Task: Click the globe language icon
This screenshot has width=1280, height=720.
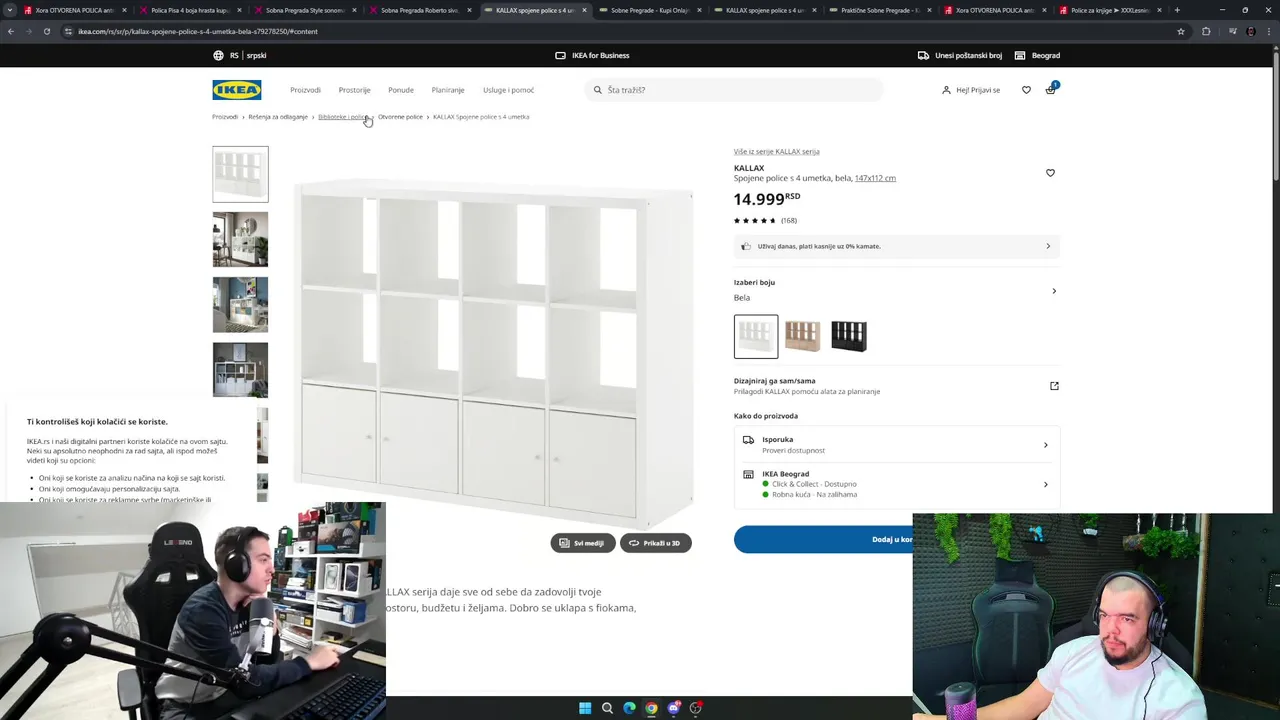Action: coord(218,56)
